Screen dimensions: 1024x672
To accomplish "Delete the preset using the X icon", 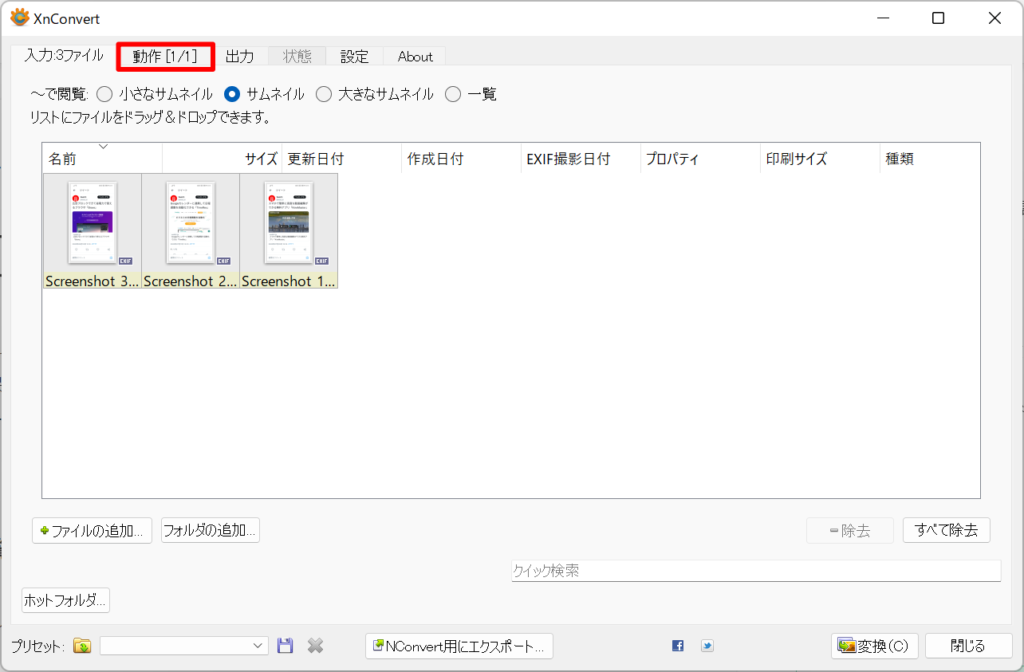I will [x=315, y=645].
